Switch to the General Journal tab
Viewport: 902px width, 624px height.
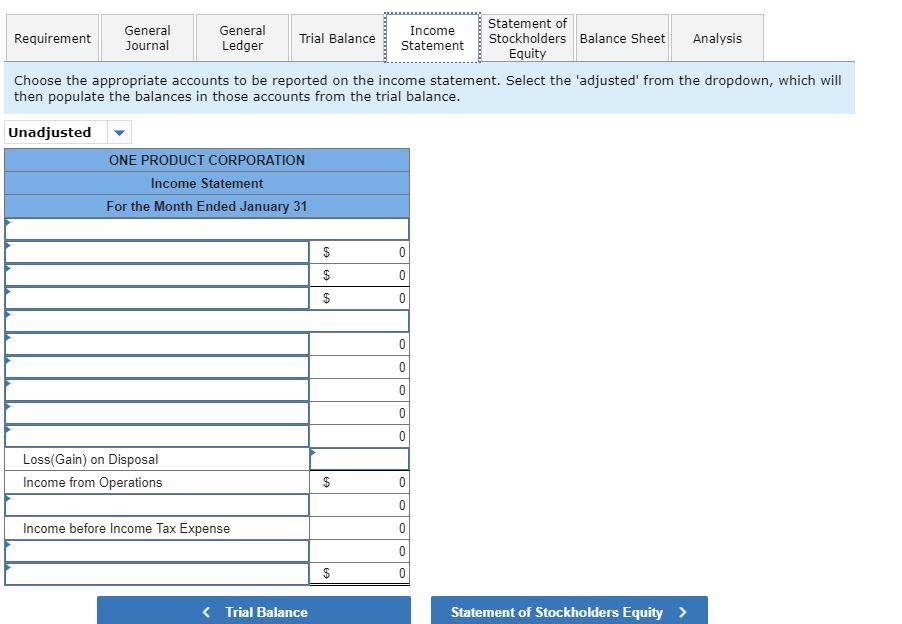pos(147,38)
